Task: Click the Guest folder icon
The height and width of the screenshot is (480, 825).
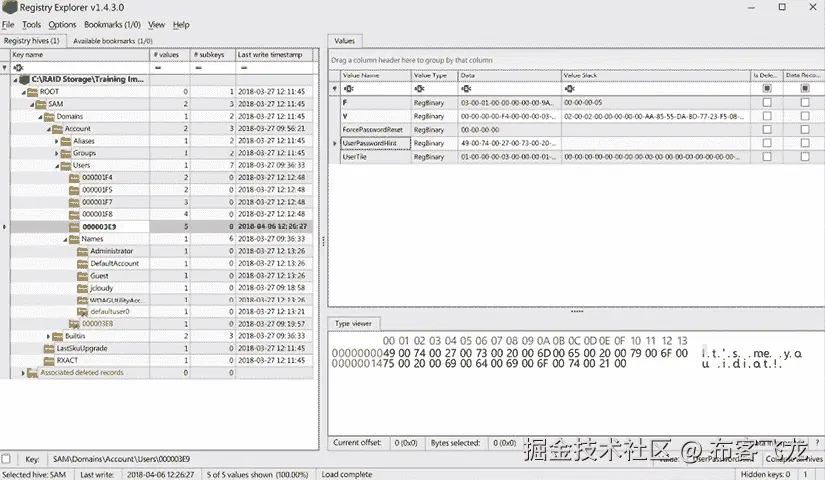Action: 82,276
